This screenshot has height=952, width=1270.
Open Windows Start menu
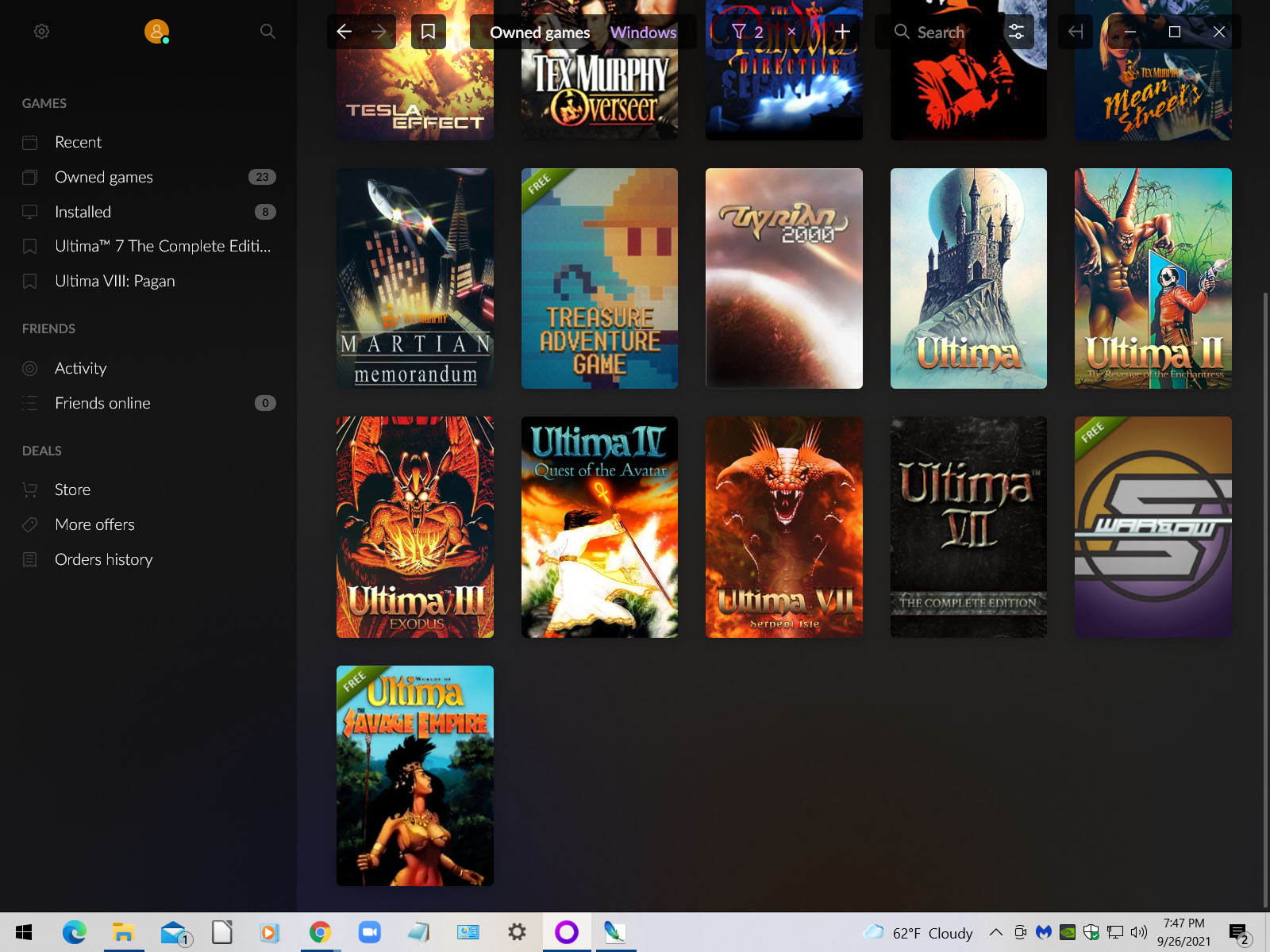(24, 932)
